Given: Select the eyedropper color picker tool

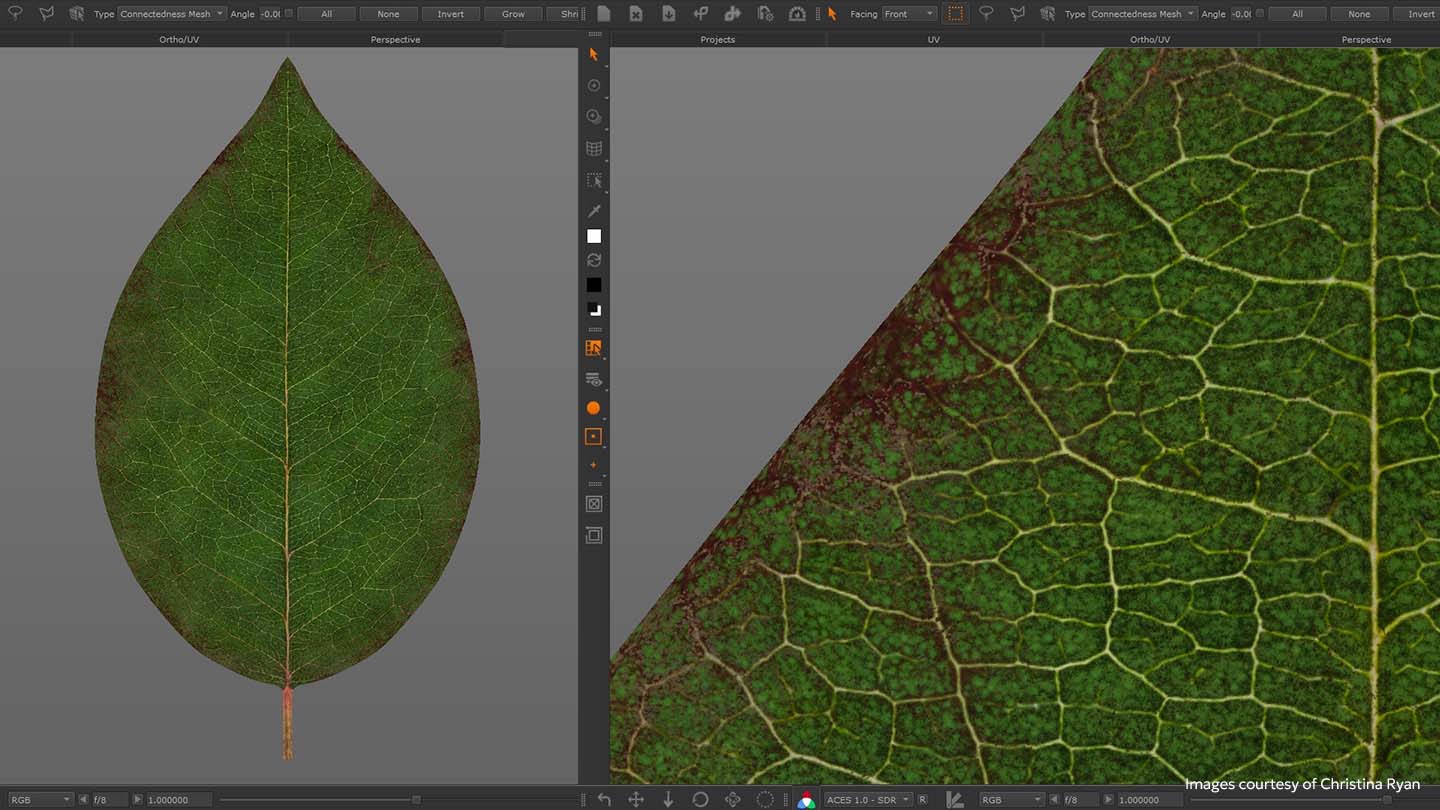Looking at the screenshot, I should pos(594,211).
